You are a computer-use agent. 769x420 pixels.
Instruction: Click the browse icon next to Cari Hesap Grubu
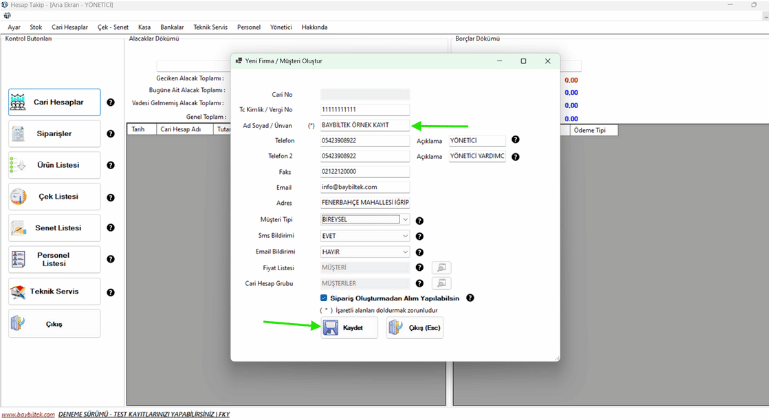coord(442,284)
